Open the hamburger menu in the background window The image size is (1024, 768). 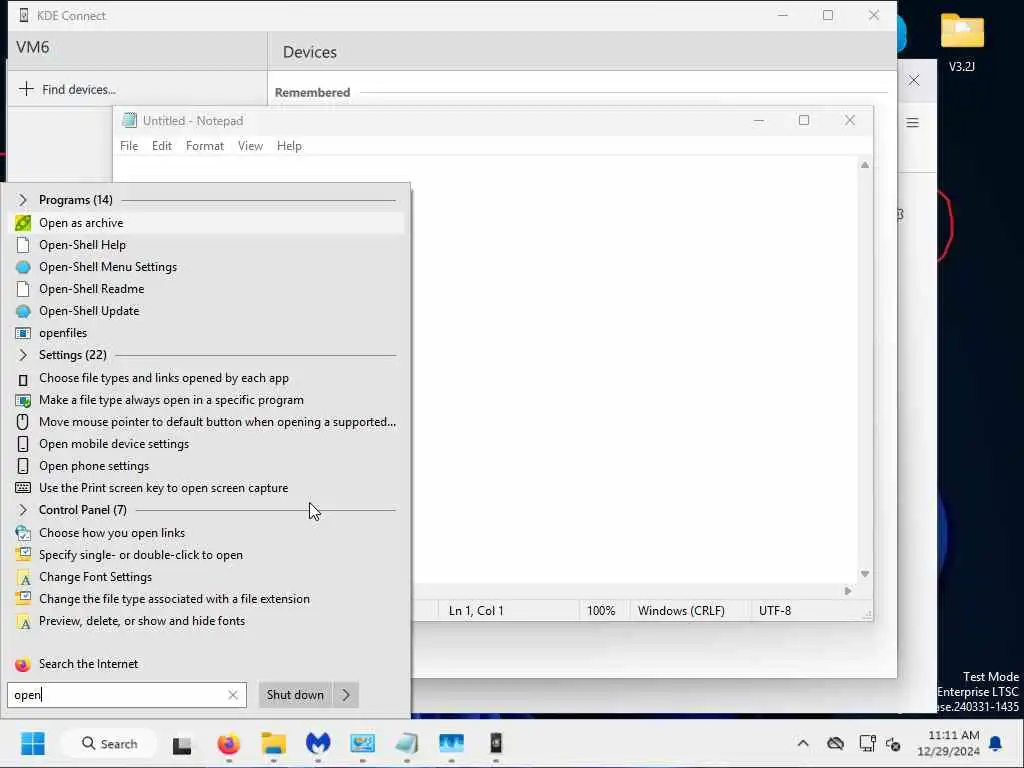[912, 123]
